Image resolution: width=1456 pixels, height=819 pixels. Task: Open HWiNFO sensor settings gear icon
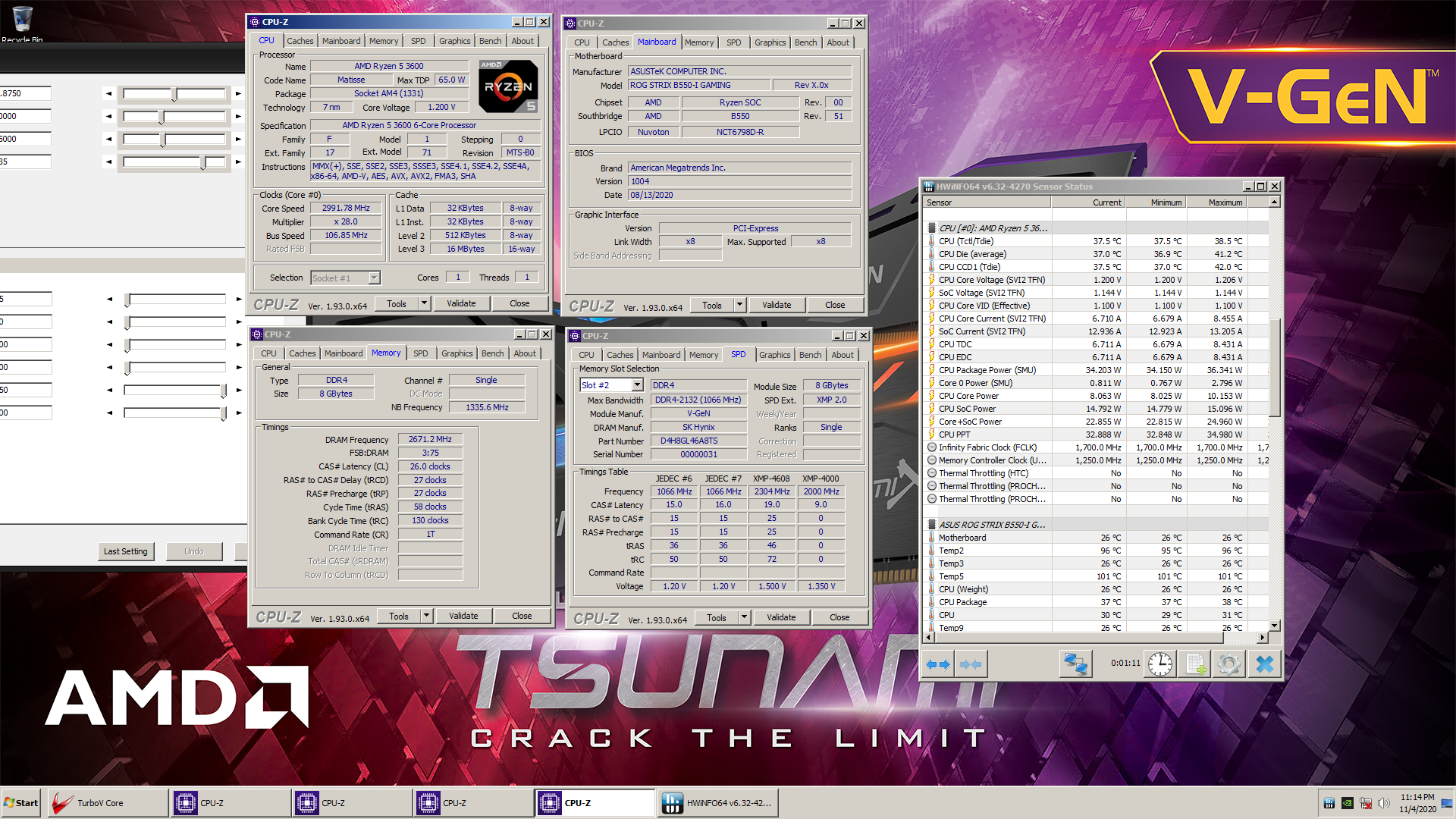[x=1228, y=664]
